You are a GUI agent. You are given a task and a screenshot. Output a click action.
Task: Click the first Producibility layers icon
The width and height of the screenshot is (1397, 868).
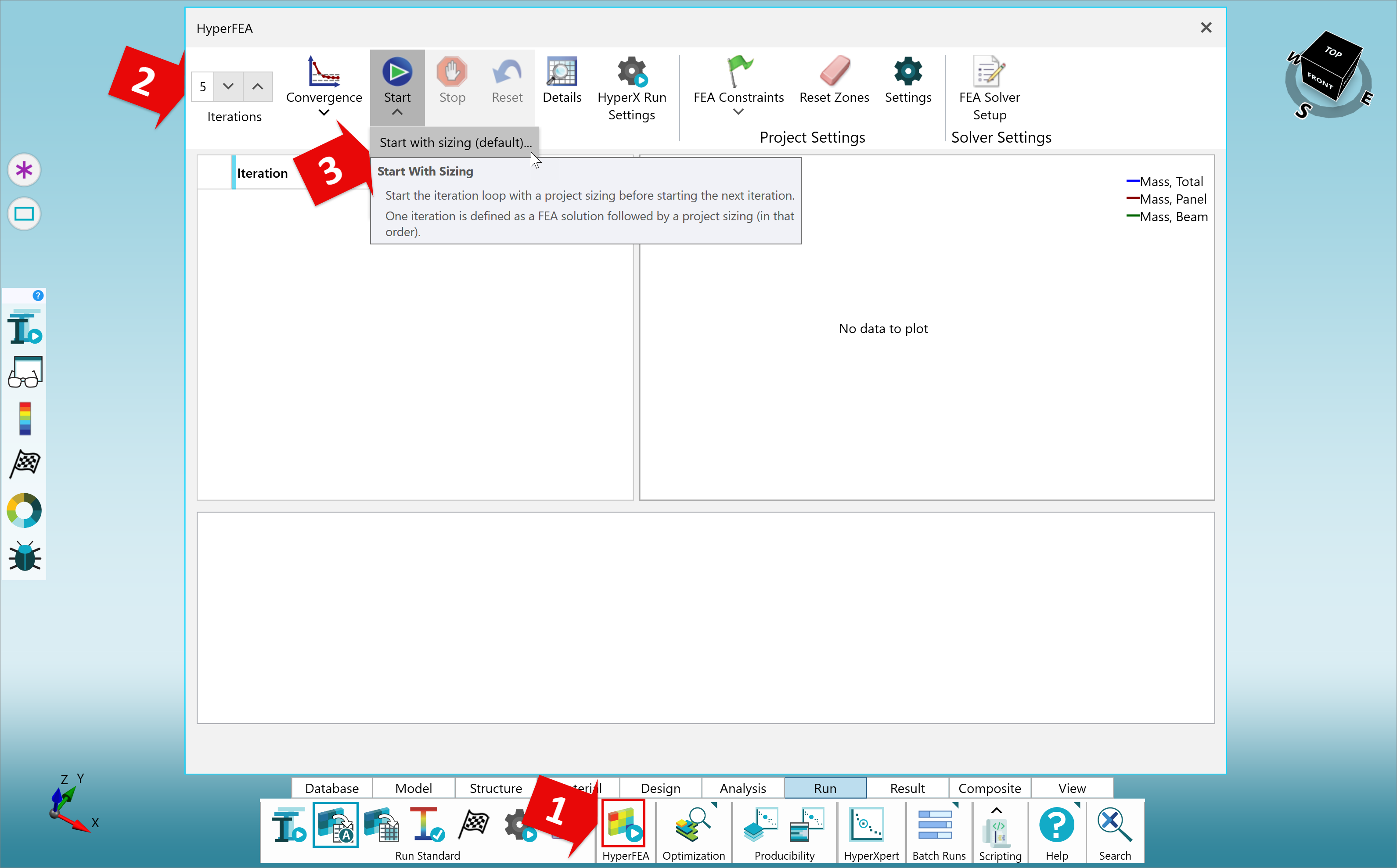point(761,825)
